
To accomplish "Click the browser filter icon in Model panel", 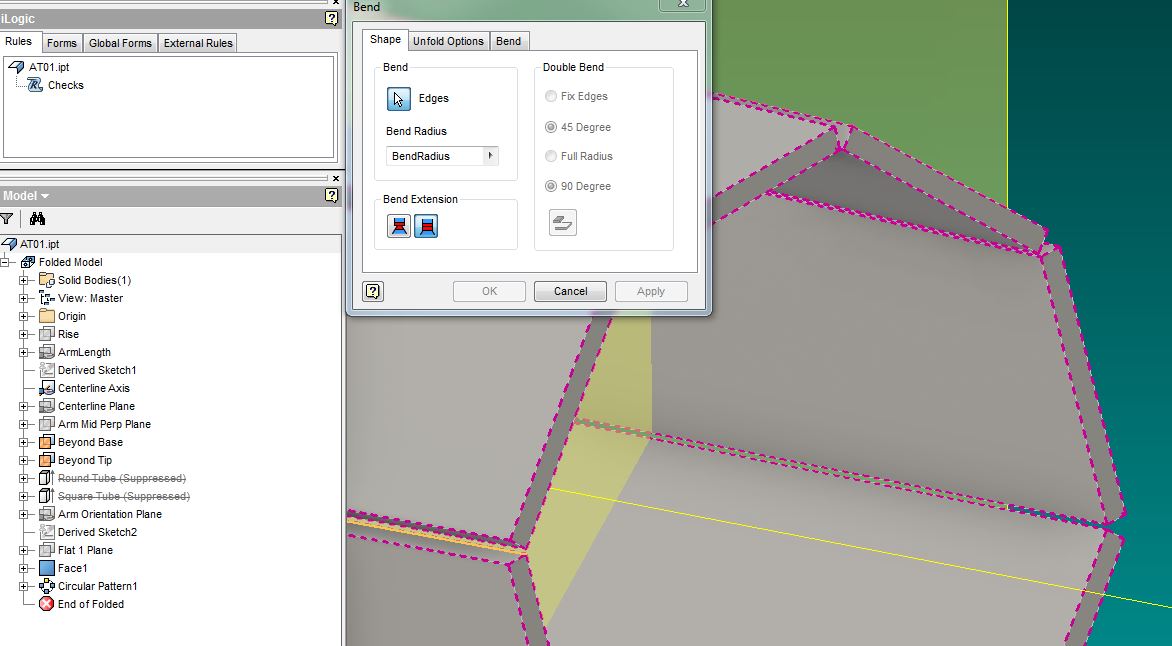I will [x=8, y=217].
